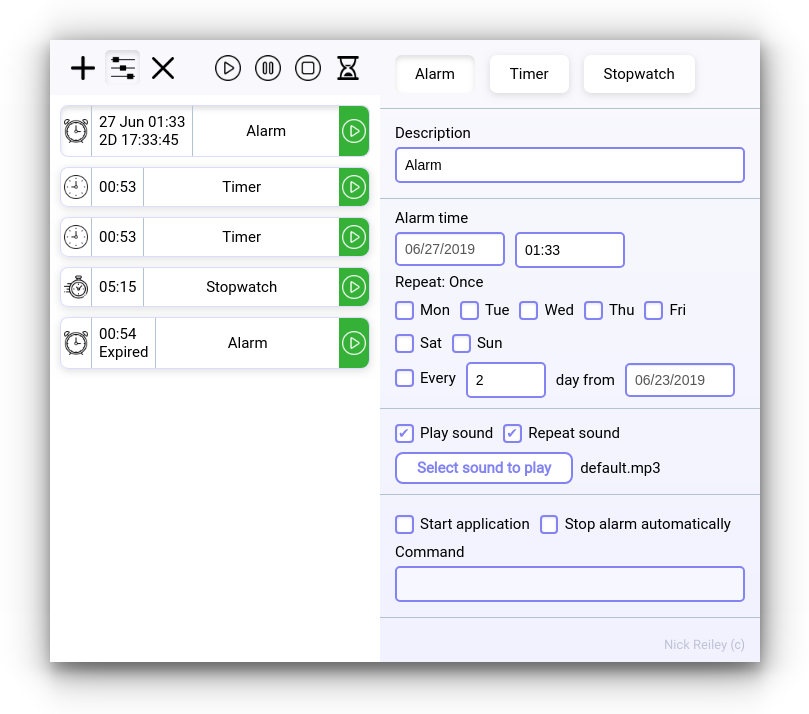This screenshot has height=714, width=809.
Task: Toggle Stop alarm automatically checkbox
Action: 549,524
